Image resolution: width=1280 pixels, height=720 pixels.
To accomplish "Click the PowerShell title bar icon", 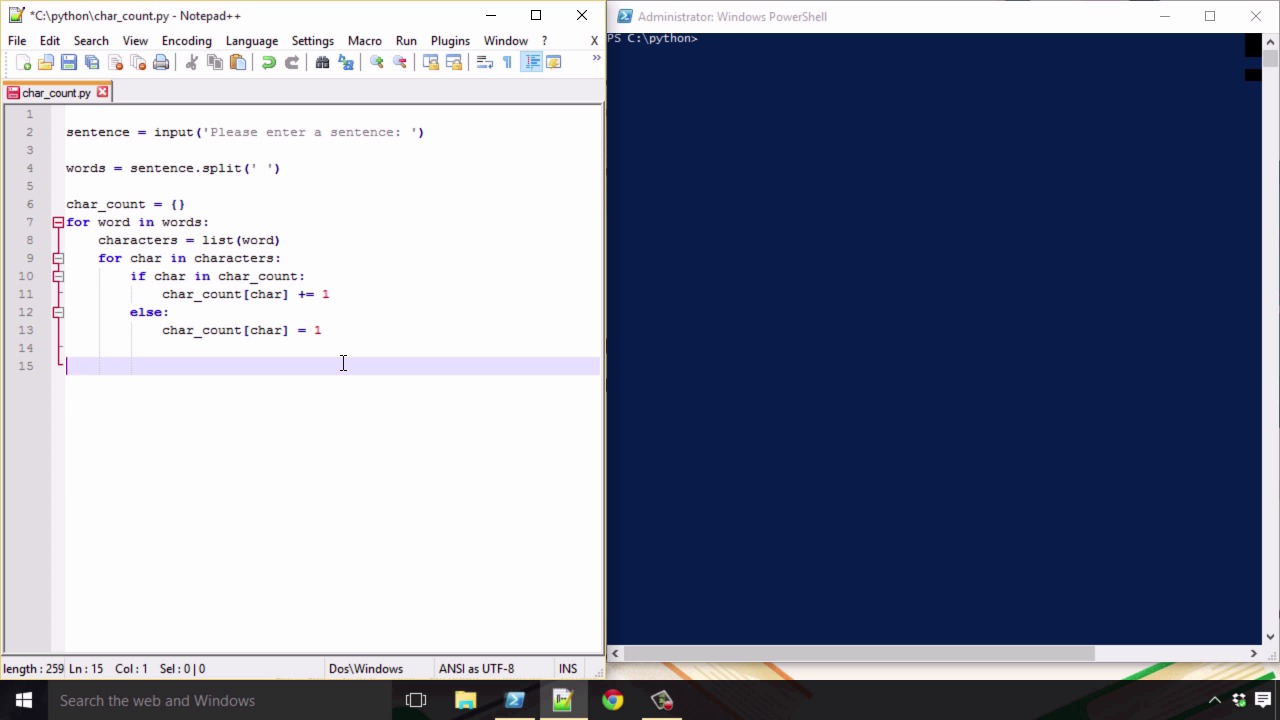I will point(624,16).
